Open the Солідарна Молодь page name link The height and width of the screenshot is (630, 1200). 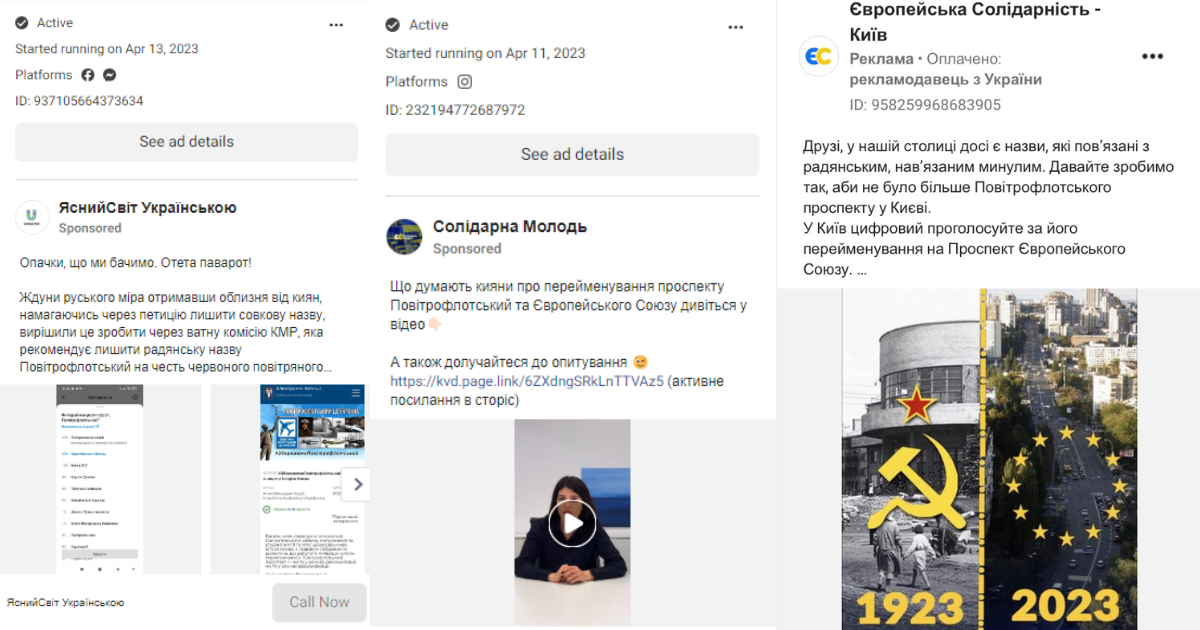(510, 227)
